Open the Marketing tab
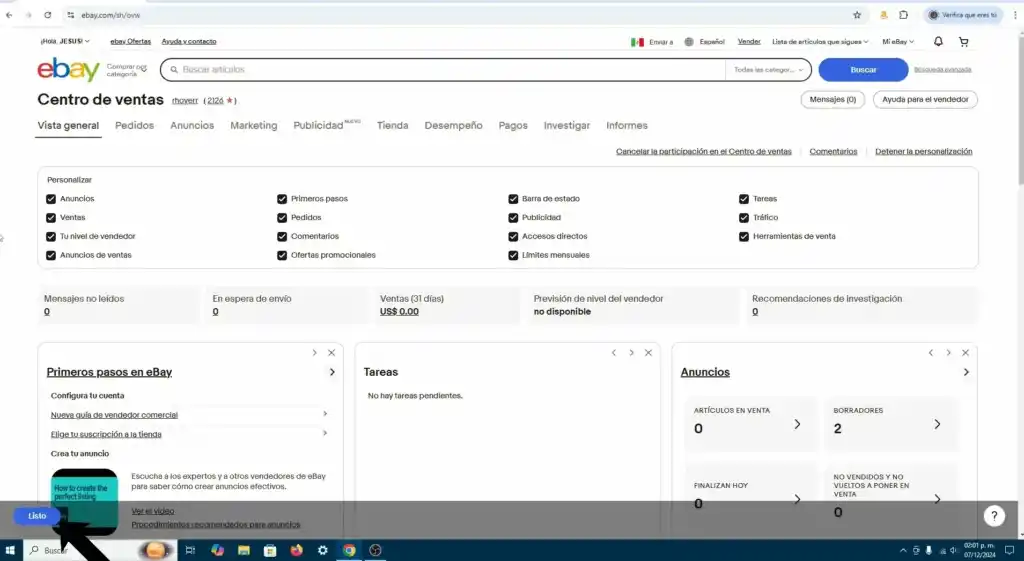Viewport: 1024px width, 561px height. pos(253,125)
